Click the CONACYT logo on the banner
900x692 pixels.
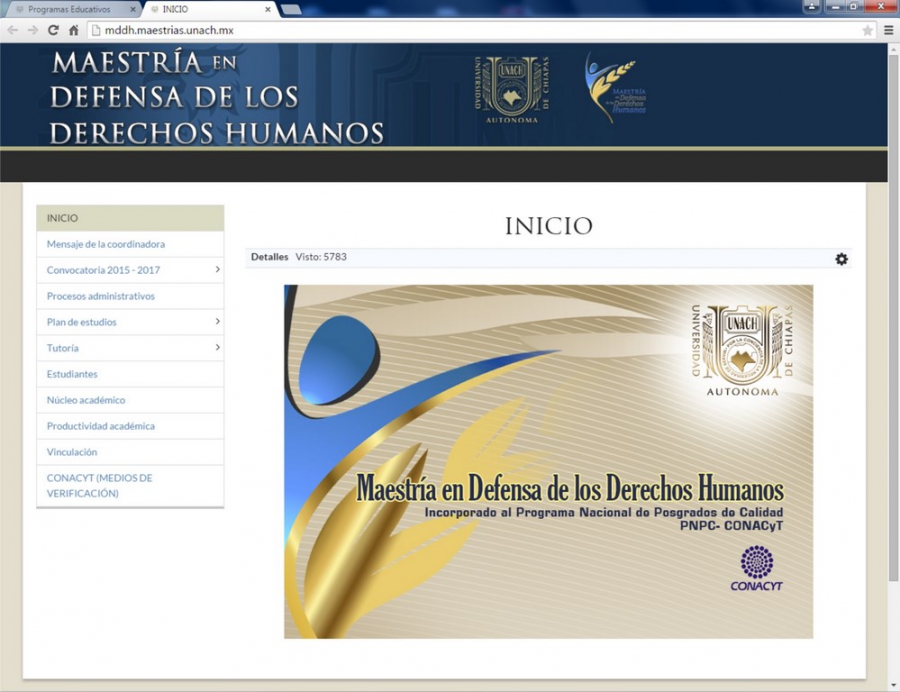point(757,568)
